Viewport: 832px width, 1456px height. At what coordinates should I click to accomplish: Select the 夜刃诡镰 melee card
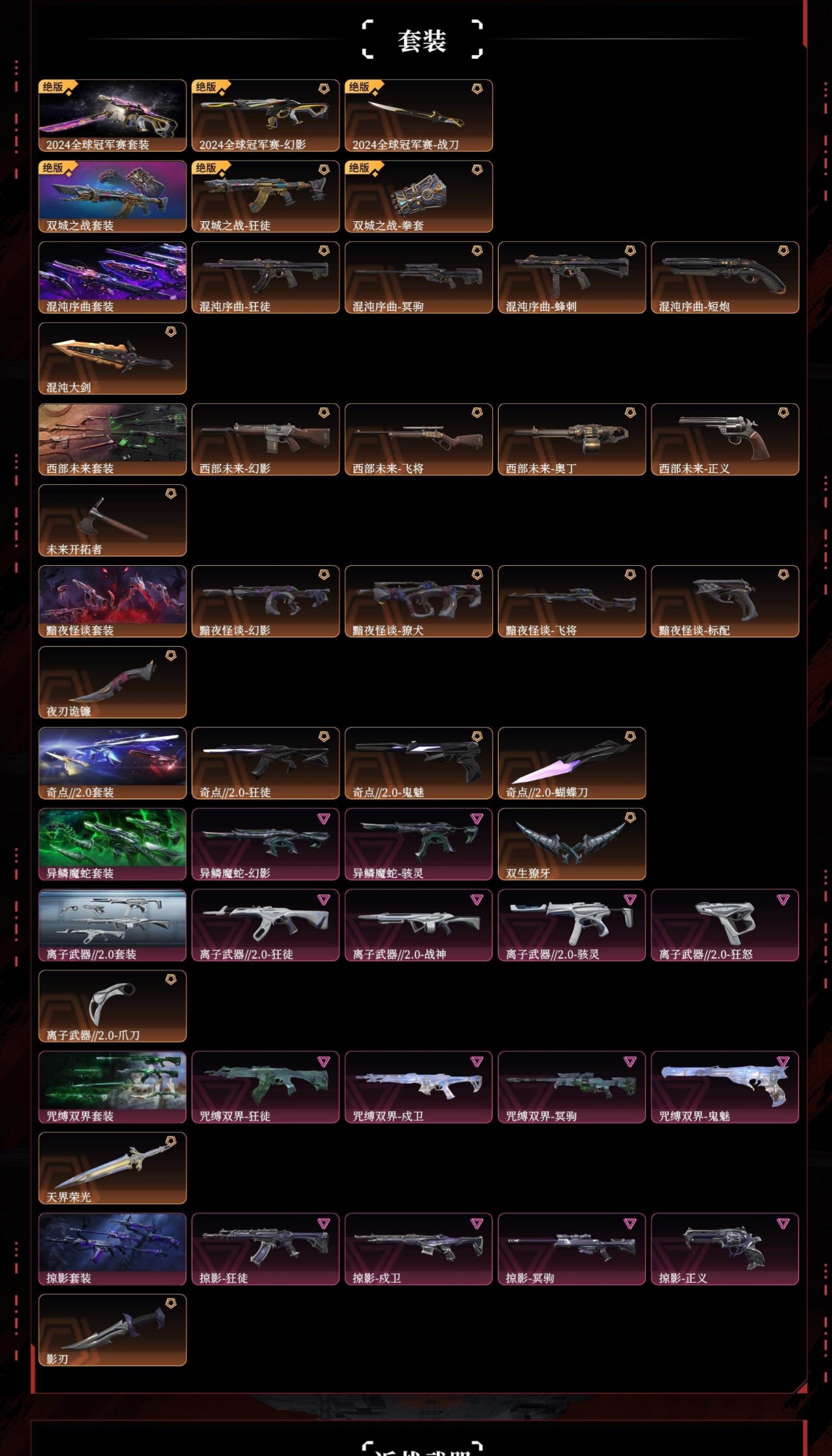(113, 682)
